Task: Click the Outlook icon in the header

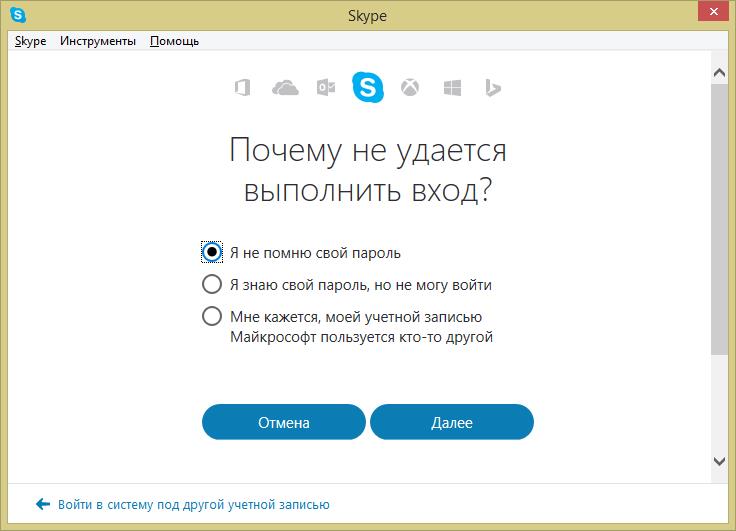Action: pos(326,89)
